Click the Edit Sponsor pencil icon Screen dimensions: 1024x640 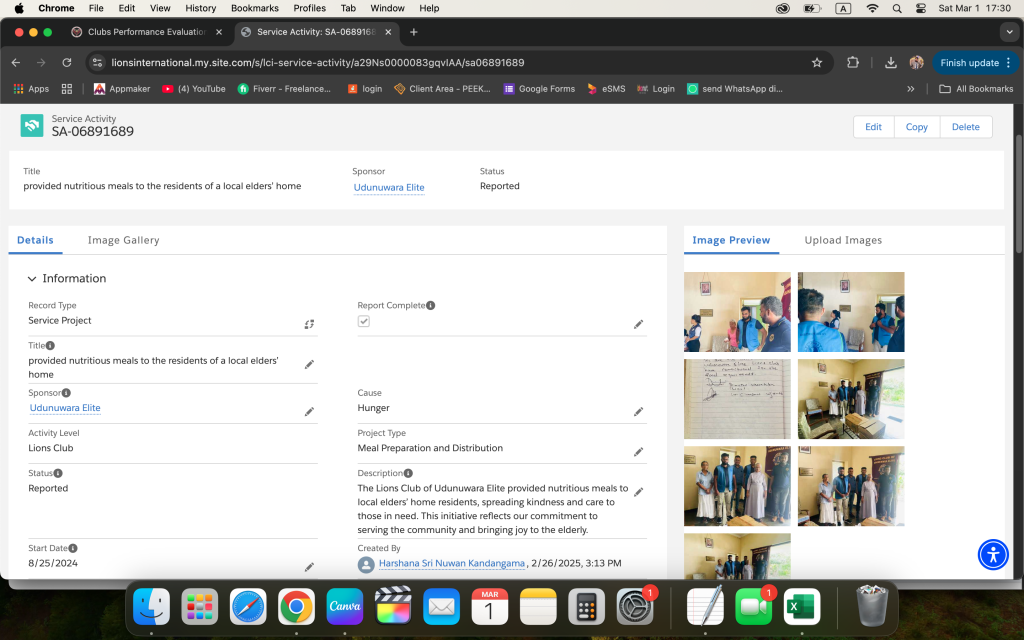coord(310,411)
